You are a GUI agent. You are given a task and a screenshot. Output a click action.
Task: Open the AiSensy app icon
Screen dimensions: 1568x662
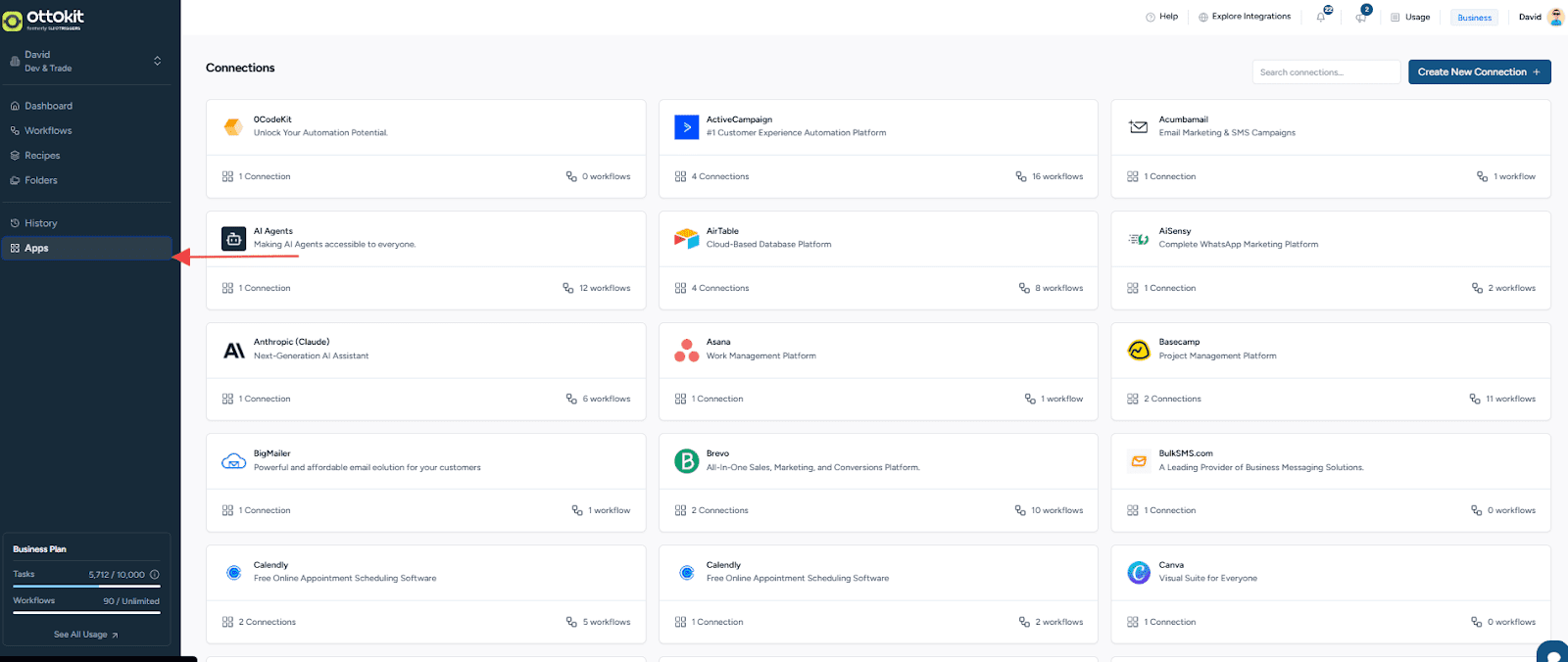1138,239
